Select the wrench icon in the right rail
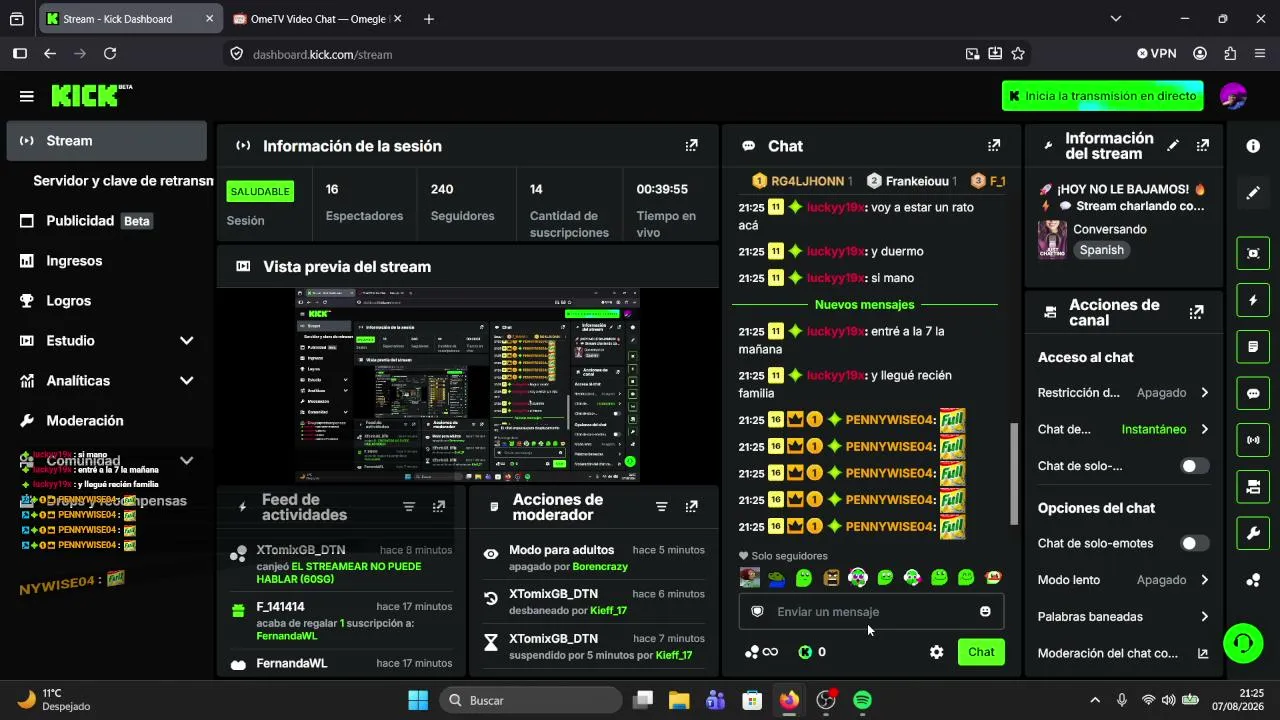The height and width of the screenshot is (720, 1280). coord(1253,534)
